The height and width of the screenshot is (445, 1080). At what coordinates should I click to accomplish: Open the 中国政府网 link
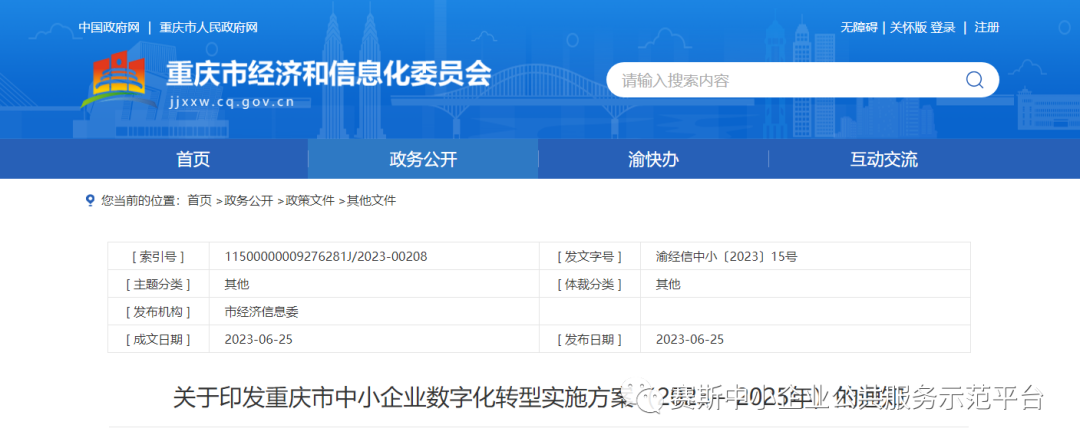pos(109,28)
